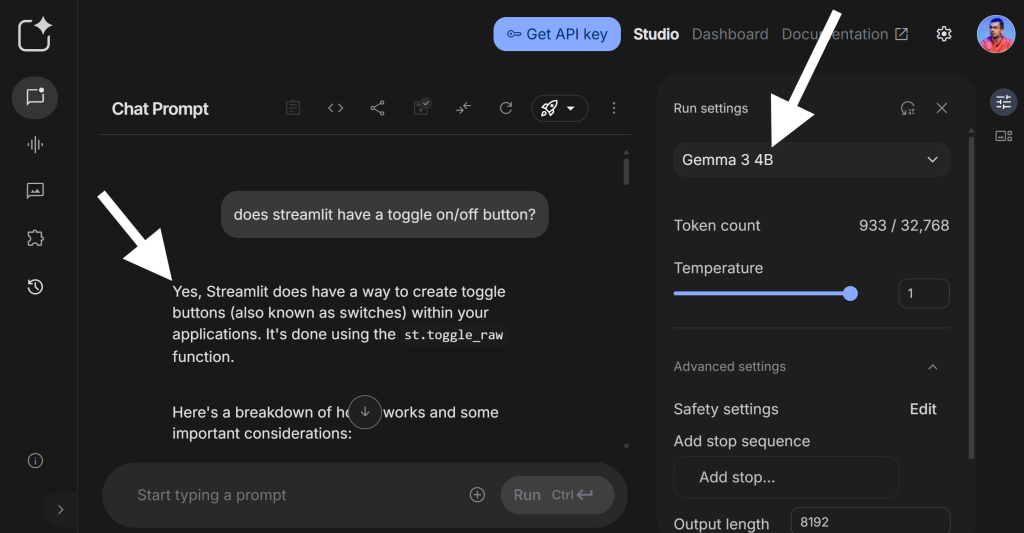Click the run settings panel scrollbar
The width and height of the screenshot is (1024, 533).
click(971, 297)
